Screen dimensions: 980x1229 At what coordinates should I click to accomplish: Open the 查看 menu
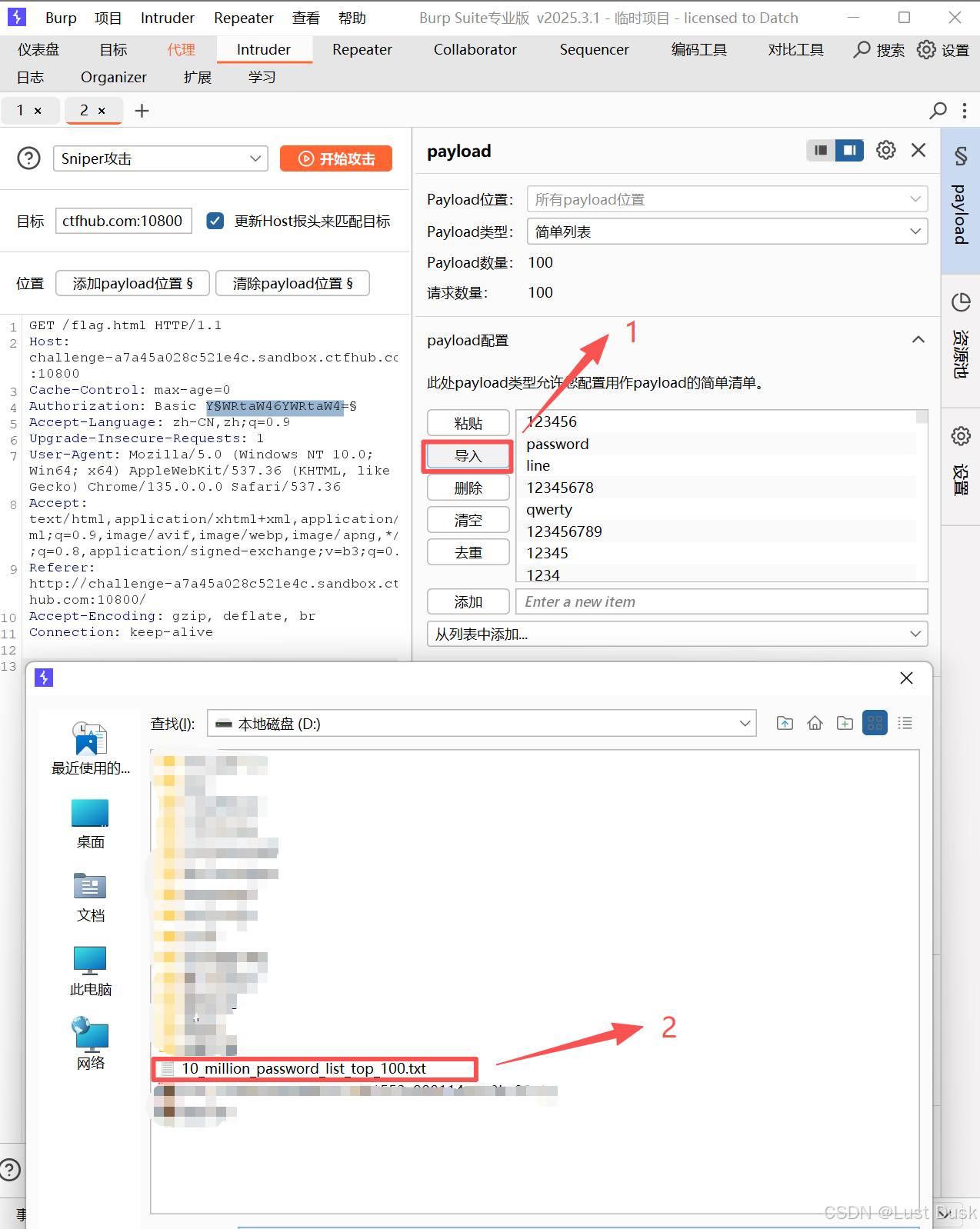tap(305, 18)
